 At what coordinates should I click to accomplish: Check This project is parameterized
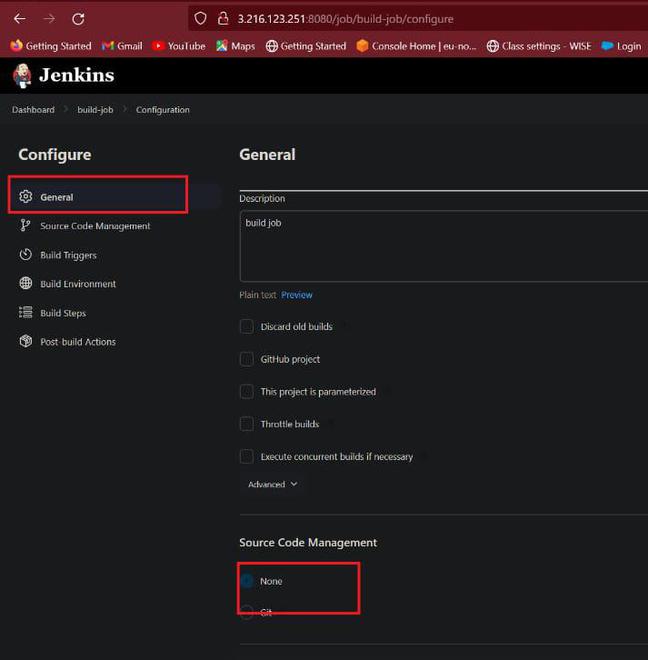click(x=247, y=391)
